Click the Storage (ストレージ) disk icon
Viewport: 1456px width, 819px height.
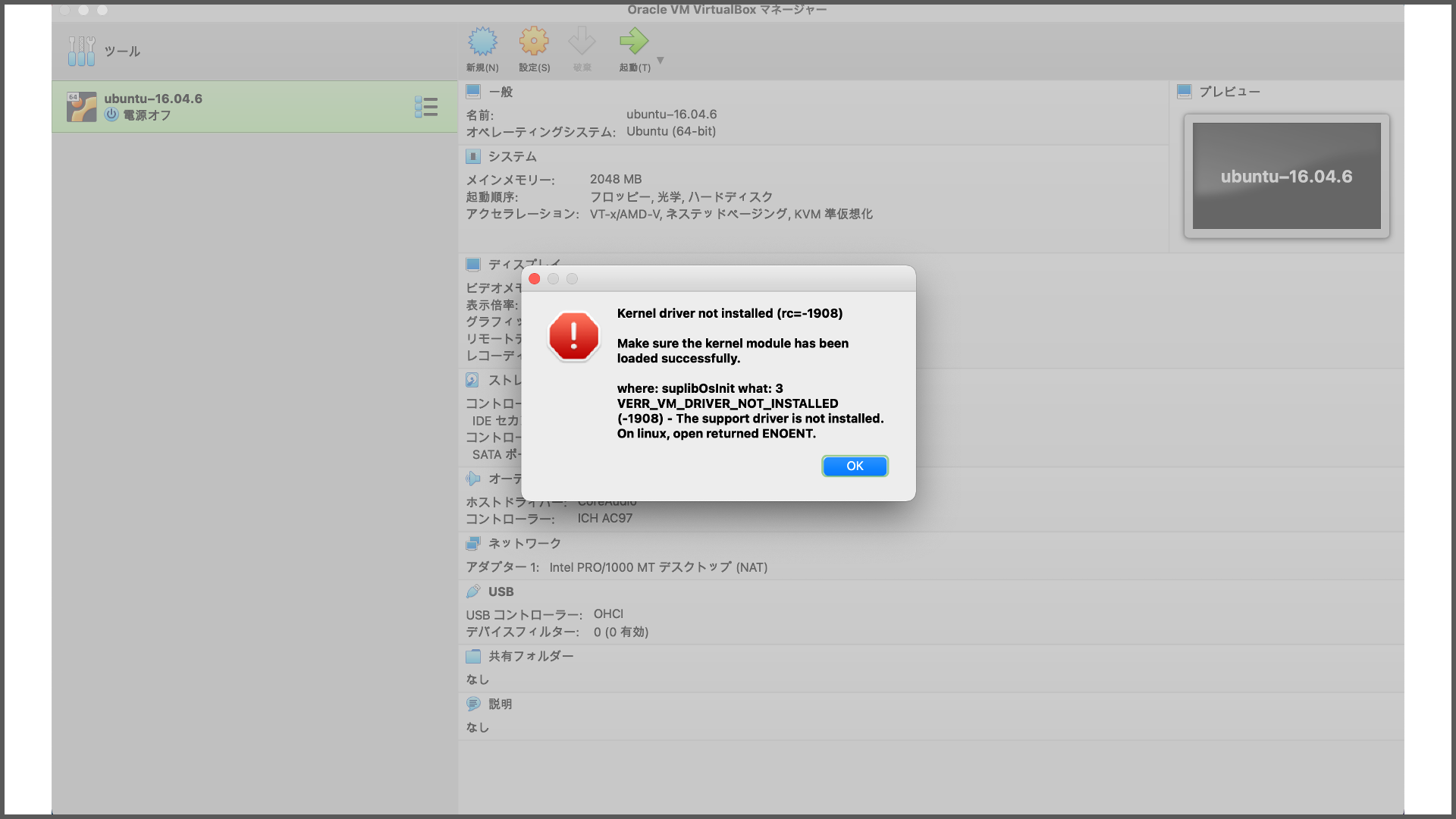click(472, 380)
